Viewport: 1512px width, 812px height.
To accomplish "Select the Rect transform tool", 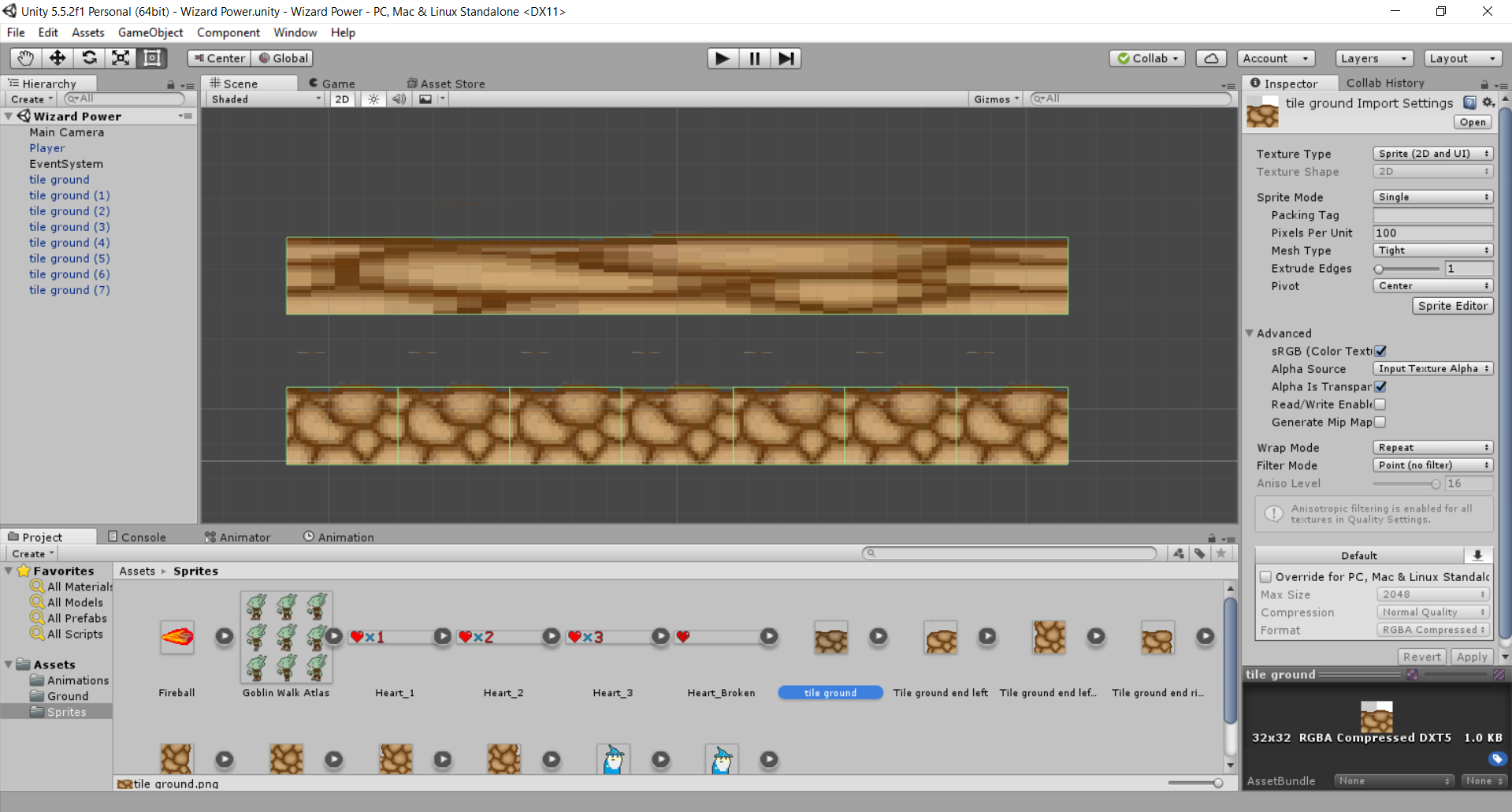I will 152,58.
